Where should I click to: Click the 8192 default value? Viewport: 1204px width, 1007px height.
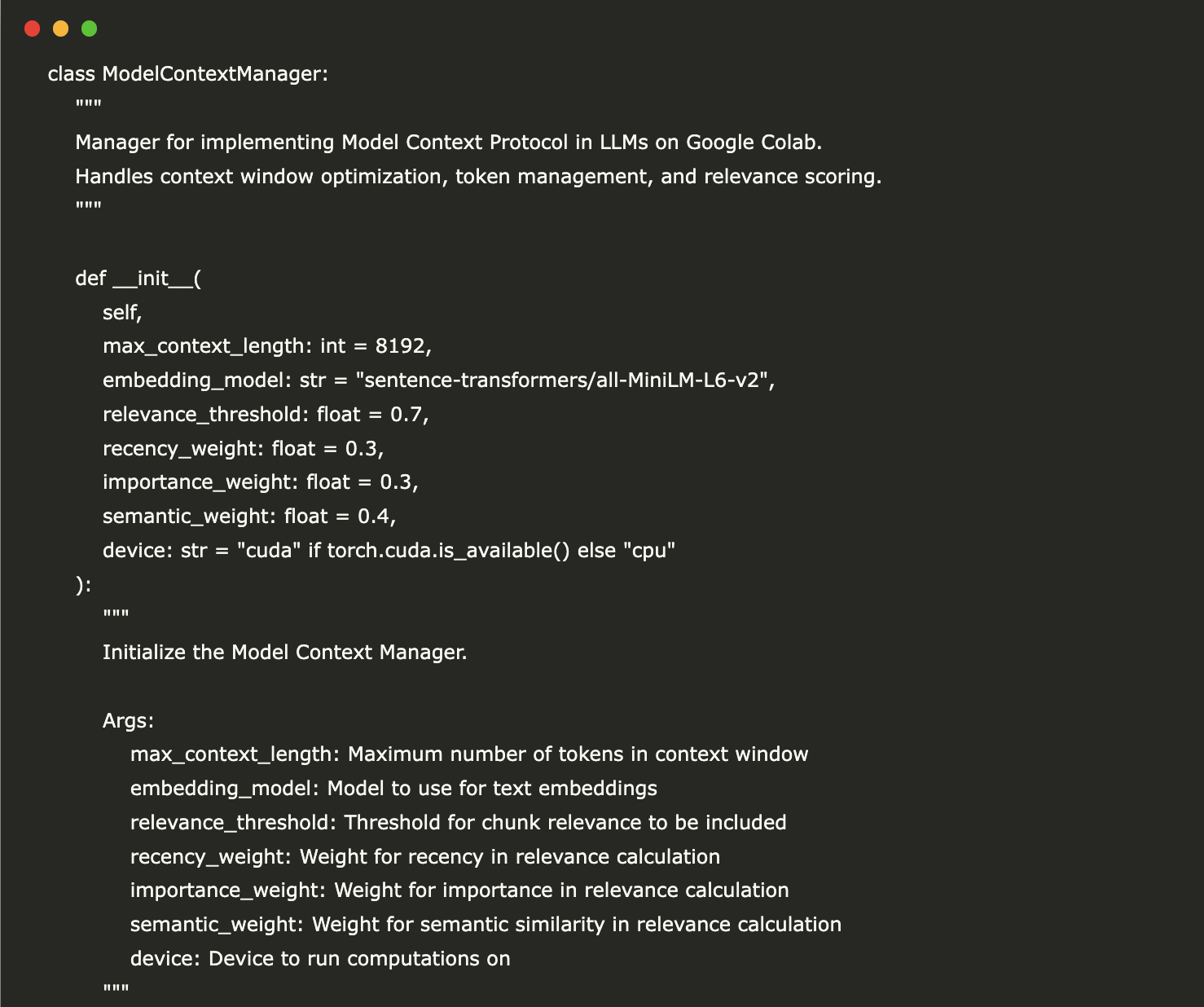[400, 346]
